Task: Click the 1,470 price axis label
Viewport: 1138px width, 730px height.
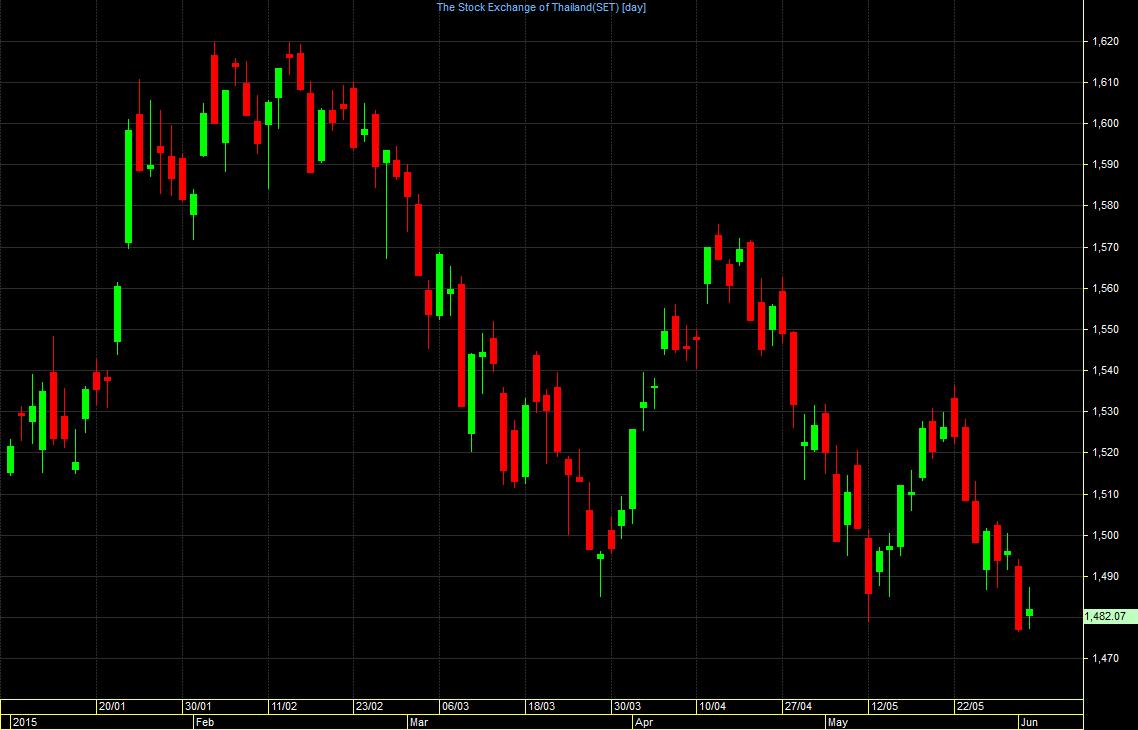Action: point(1105,659)
